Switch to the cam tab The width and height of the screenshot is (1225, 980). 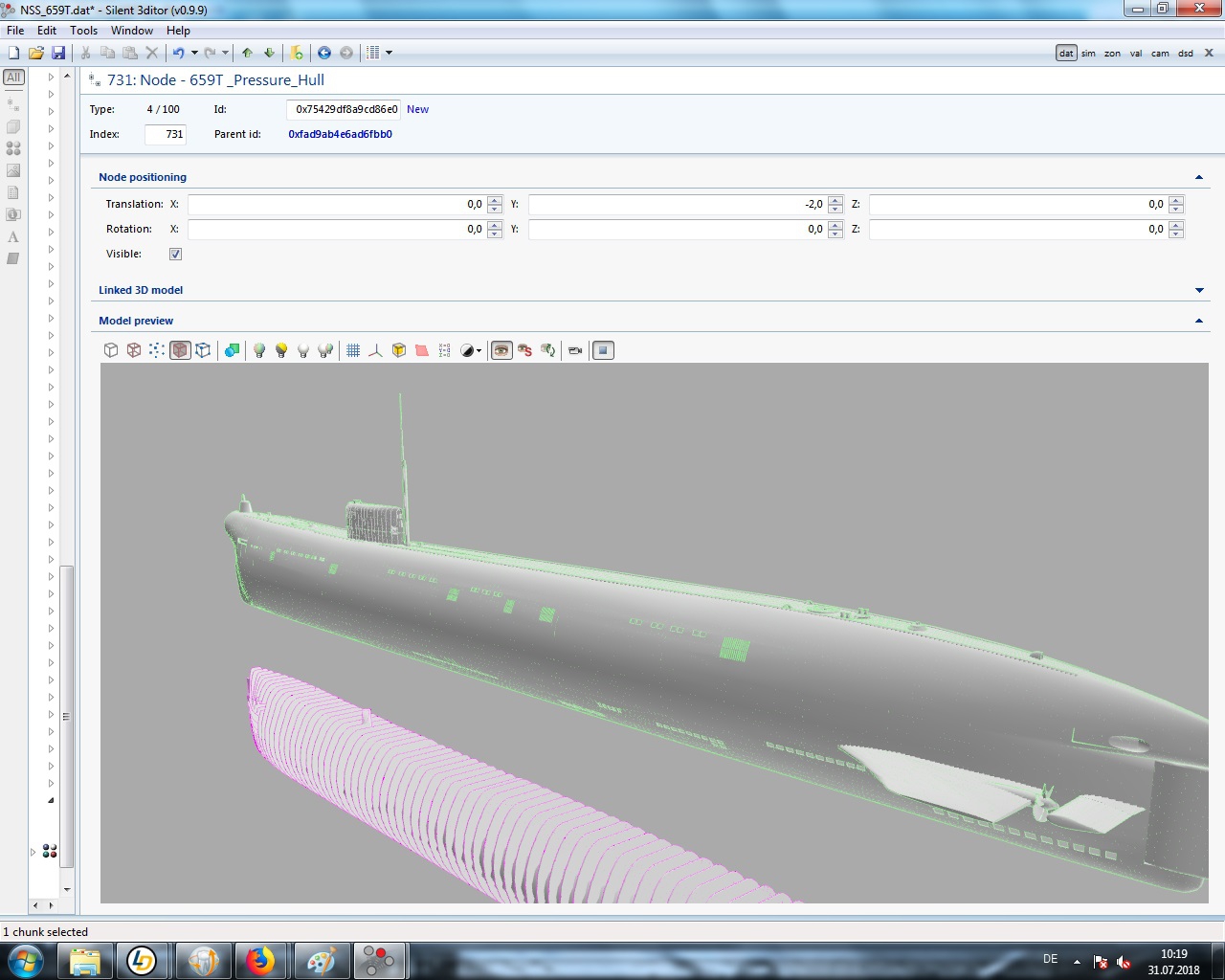pyautogui.click(x=1160, y=54)
